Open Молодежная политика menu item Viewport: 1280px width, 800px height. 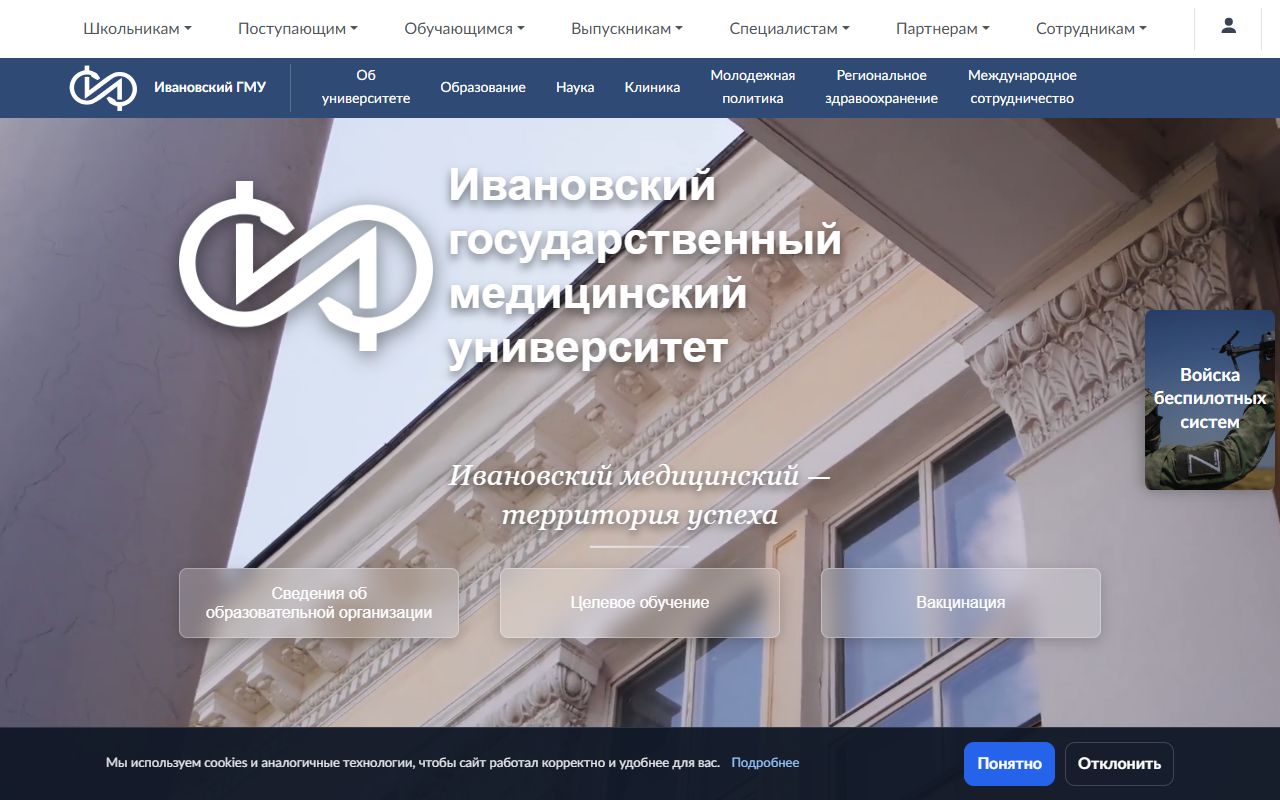[x=753, y=87]
